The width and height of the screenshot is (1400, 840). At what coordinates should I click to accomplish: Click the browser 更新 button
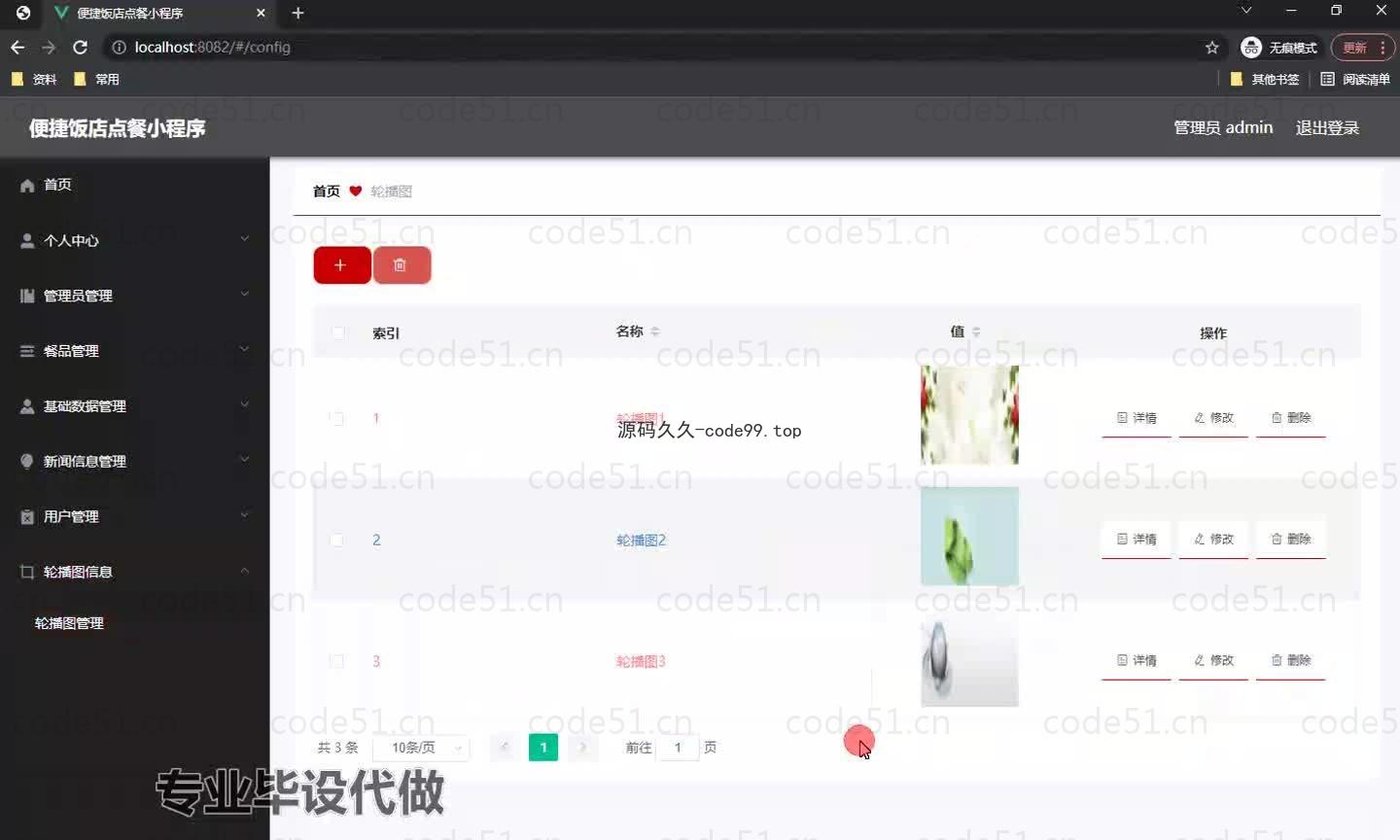click(x=1363, y=47)
